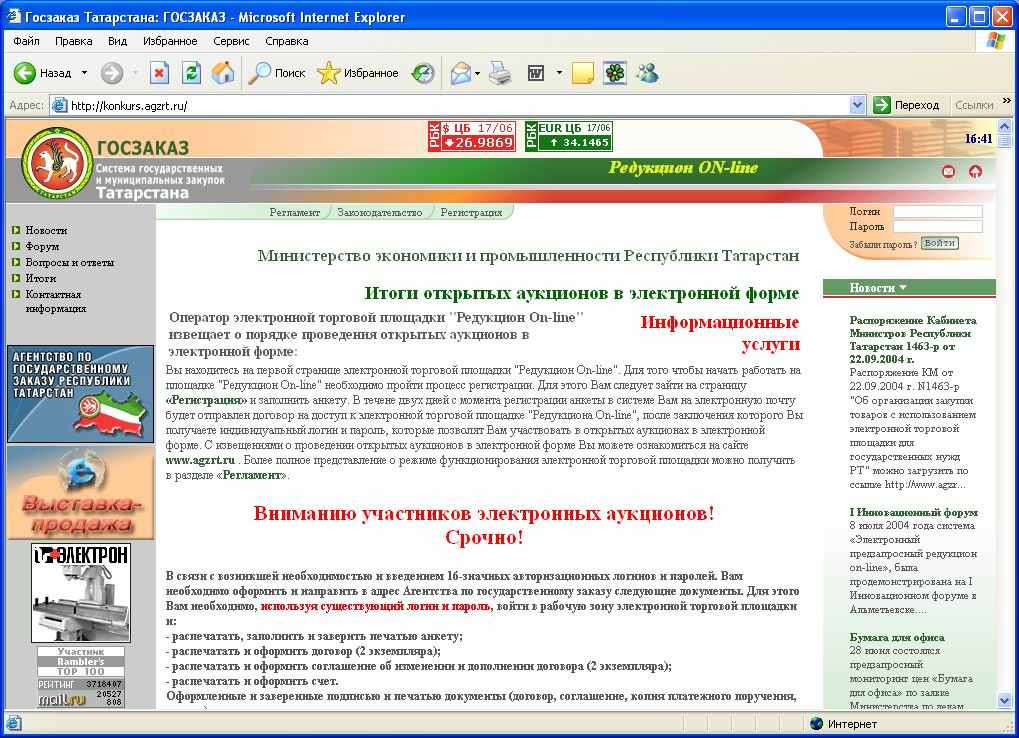Expand the address bar dropdown

point(857,105)
